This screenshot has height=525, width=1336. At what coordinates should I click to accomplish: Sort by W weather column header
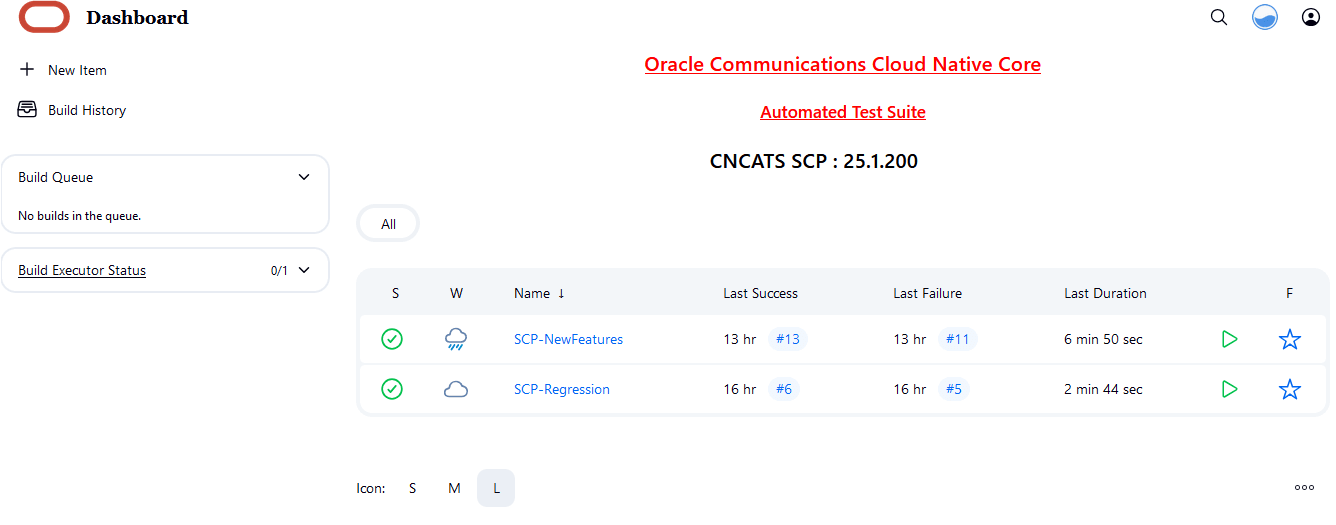pos(456,293)
